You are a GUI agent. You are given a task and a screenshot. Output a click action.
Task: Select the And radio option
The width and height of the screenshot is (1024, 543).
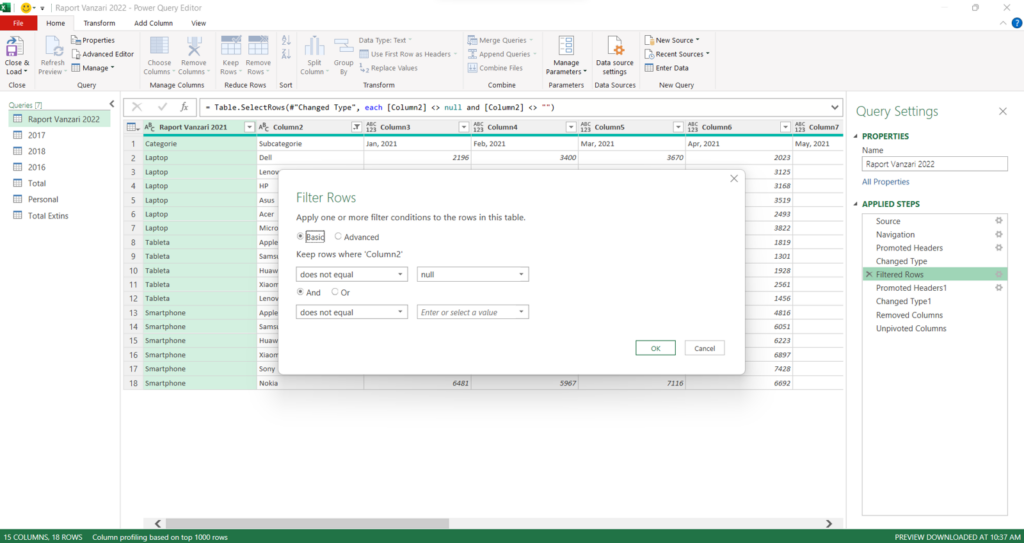301,292
